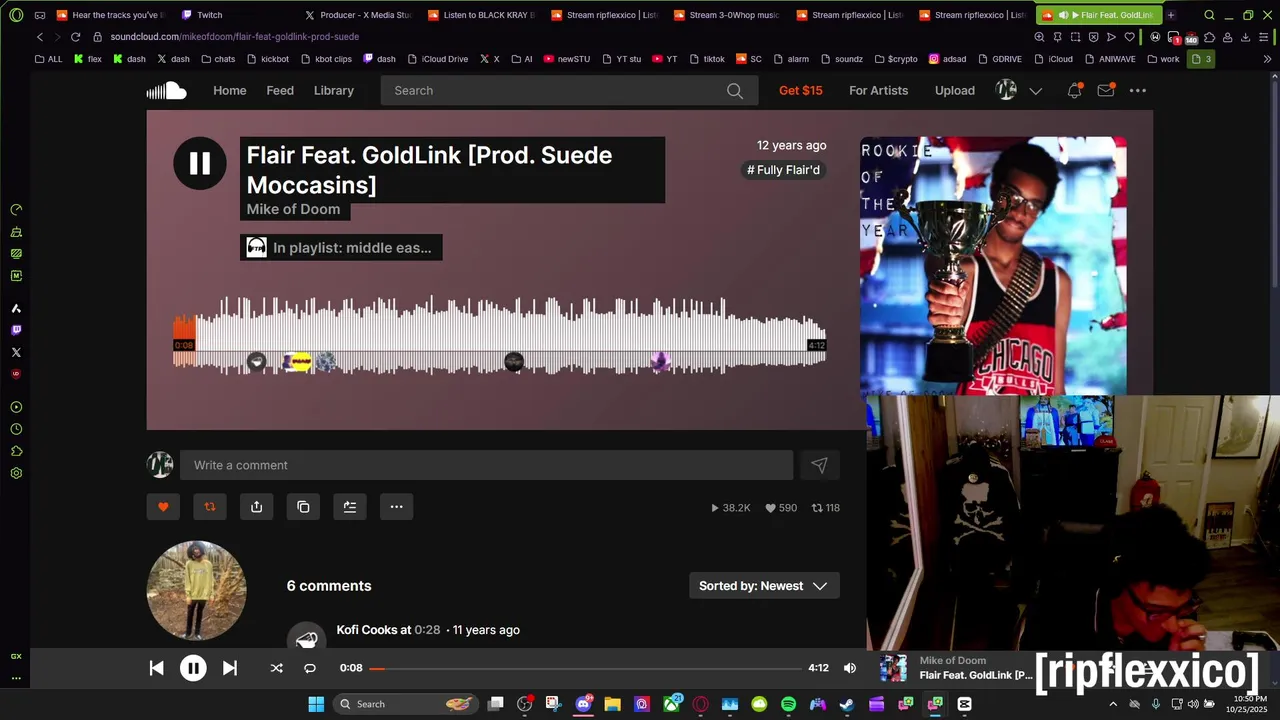Open the Opera sidebar settings gear

pos(16,473)
